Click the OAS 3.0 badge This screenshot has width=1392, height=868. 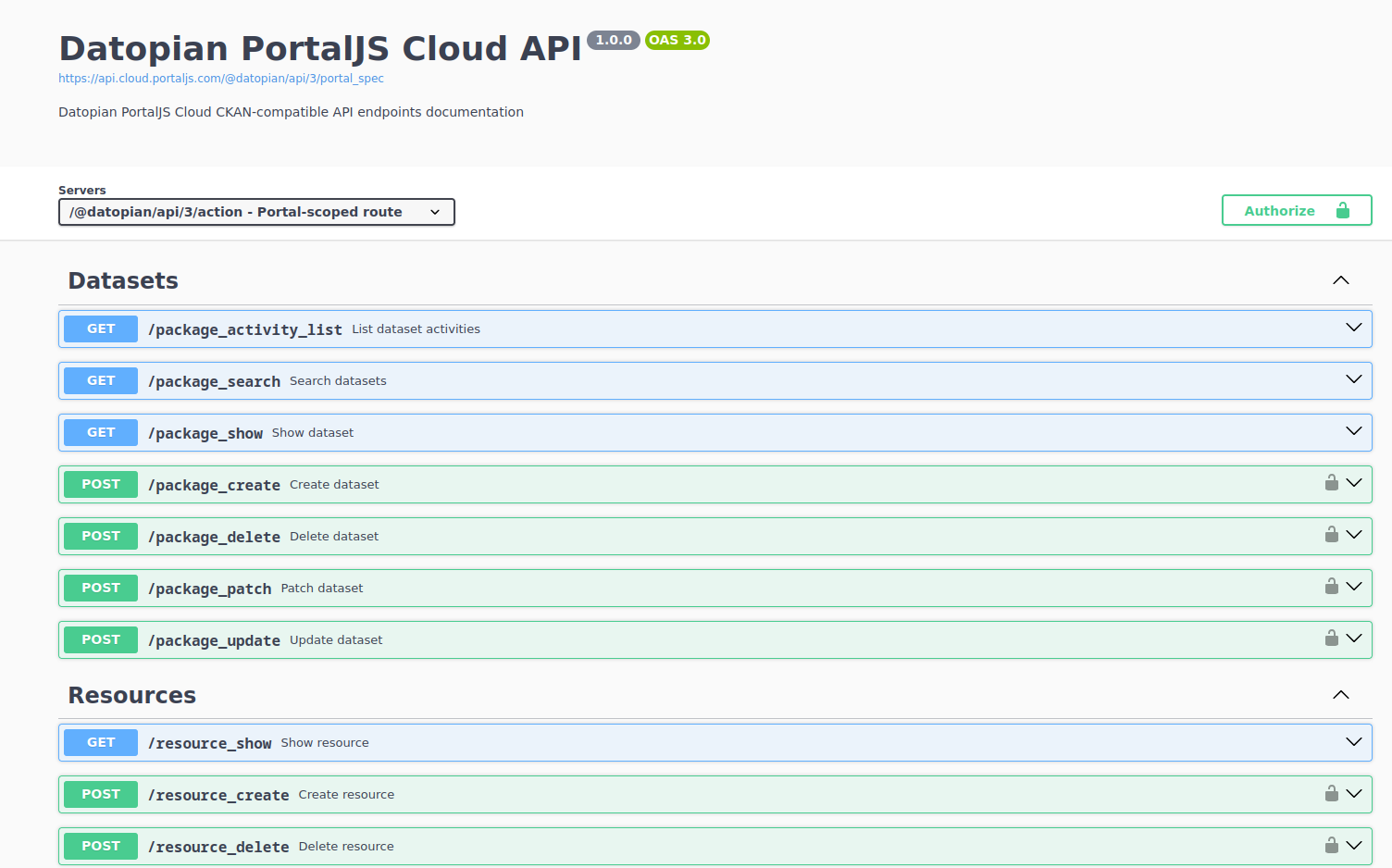coord(677,40)
